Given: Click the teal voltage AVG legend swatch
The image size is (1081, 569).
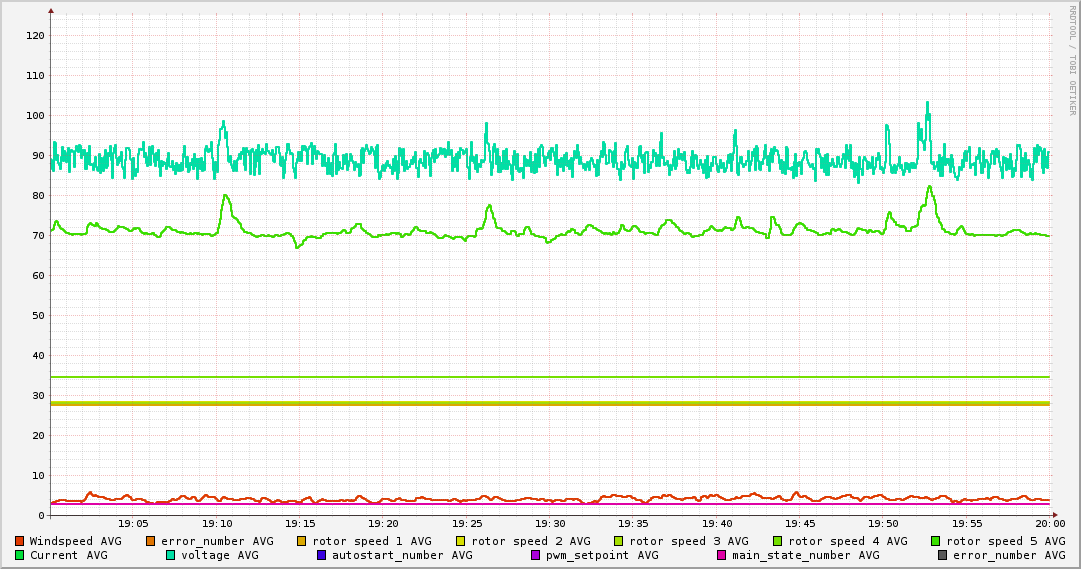Looking at the screenshot, I should [171, 555].
